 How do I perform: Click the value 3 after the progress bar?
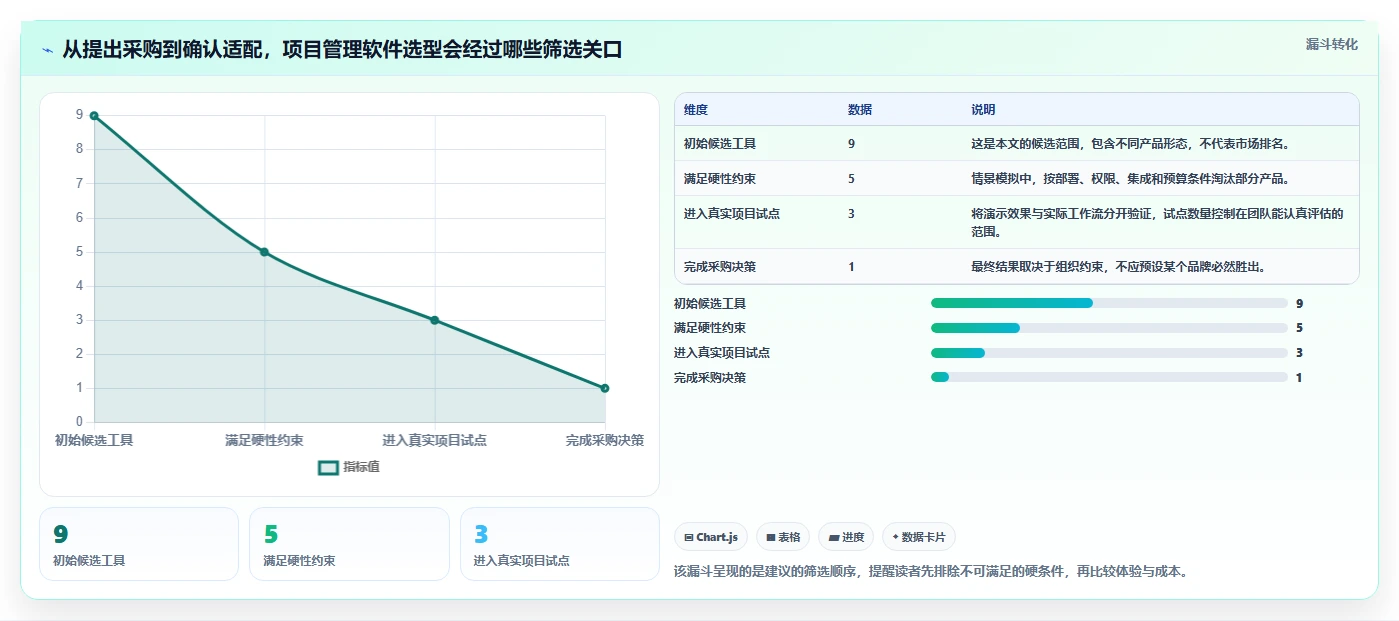point(1299,353)
